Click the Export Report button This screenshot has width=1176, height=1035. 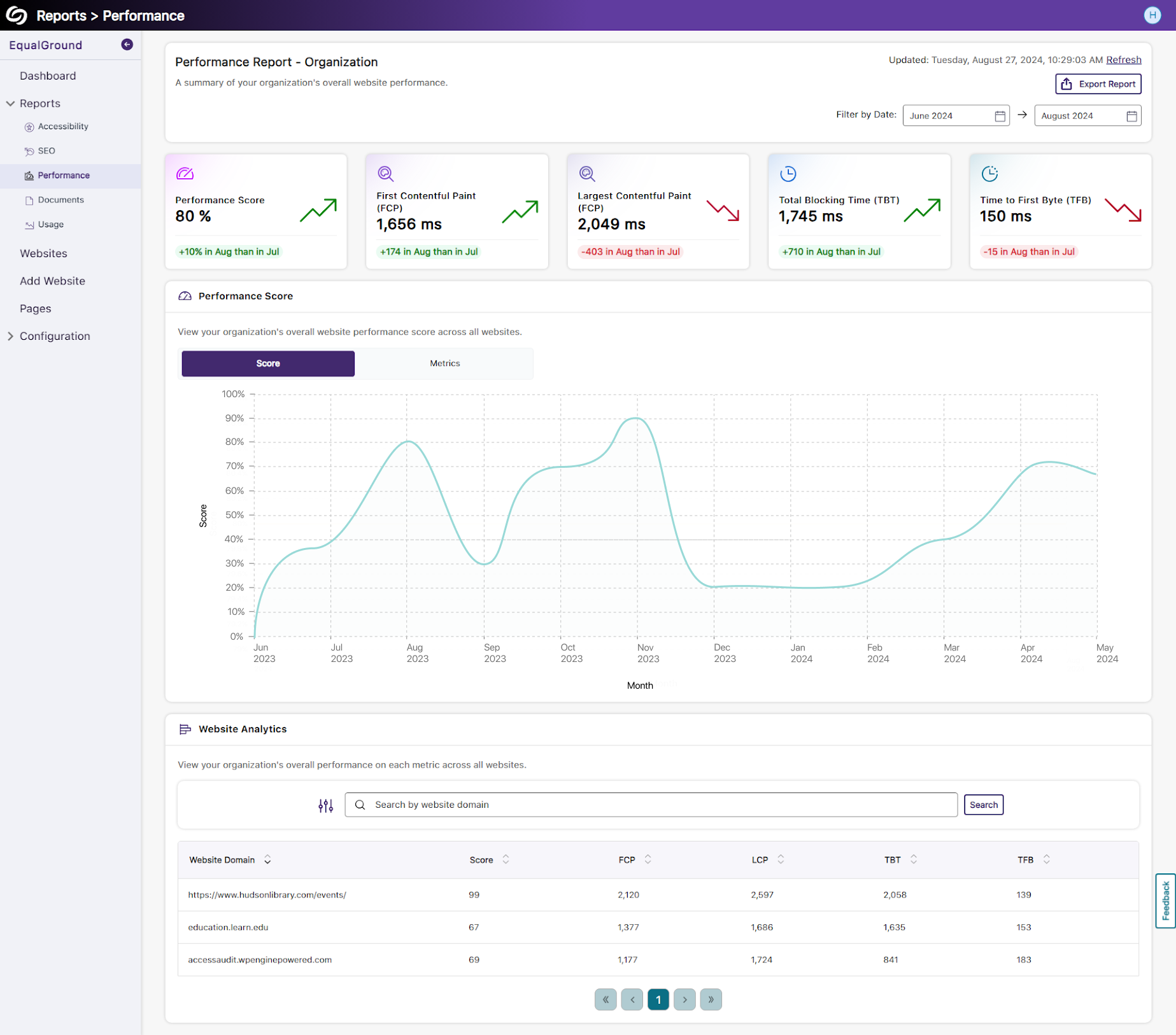(x=1098, y=83)
